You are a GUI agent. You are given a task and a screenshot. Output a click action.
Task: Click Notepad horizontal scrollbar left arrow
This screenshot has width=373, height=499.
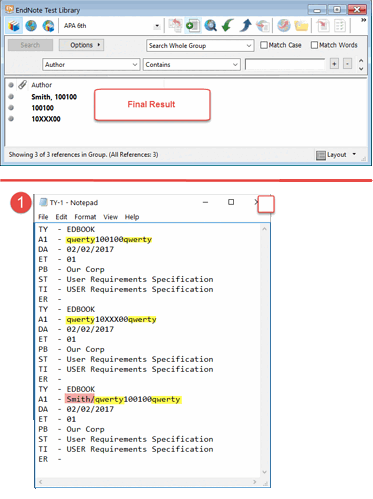(x=41, y=482)
